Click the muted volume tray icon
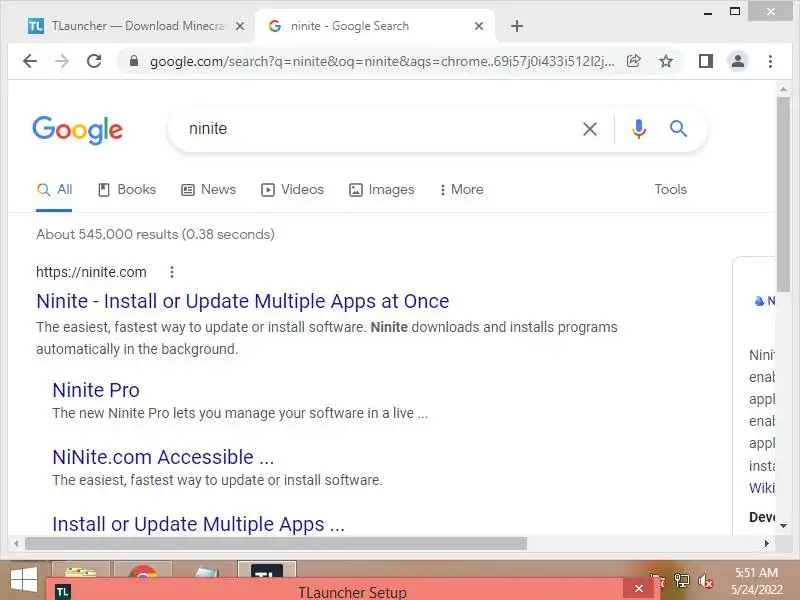 tap(706, 581)
